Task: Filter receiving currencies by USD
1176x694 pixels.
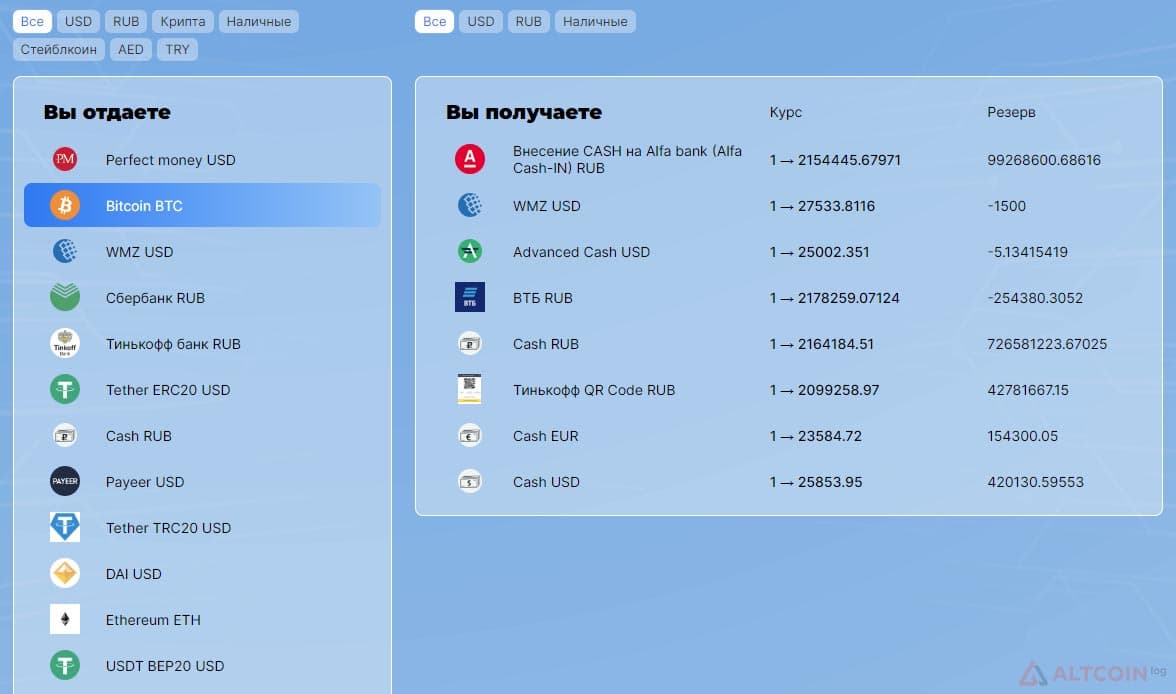Action: 481,21
